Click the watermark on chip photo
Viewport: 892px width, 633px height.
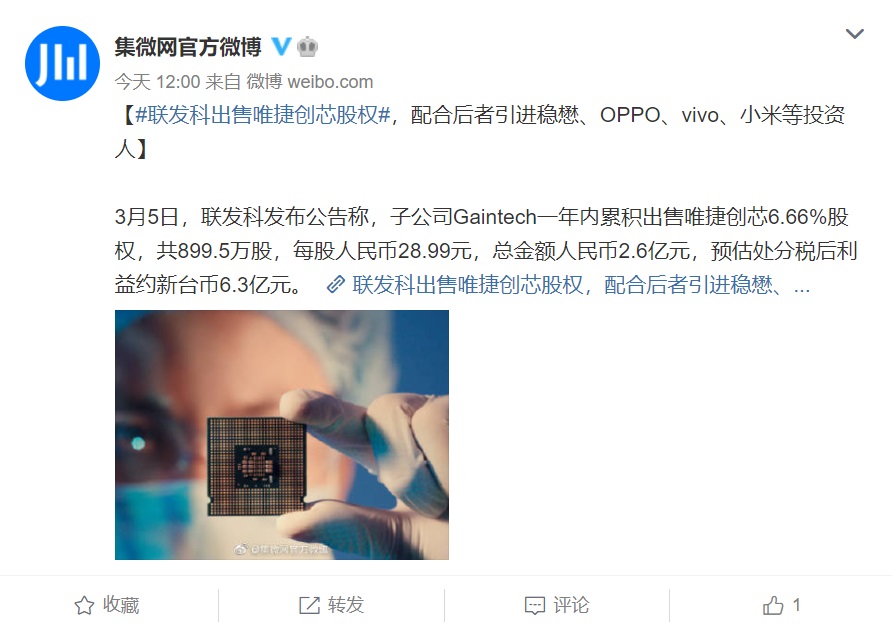click(x=282, y=549)
